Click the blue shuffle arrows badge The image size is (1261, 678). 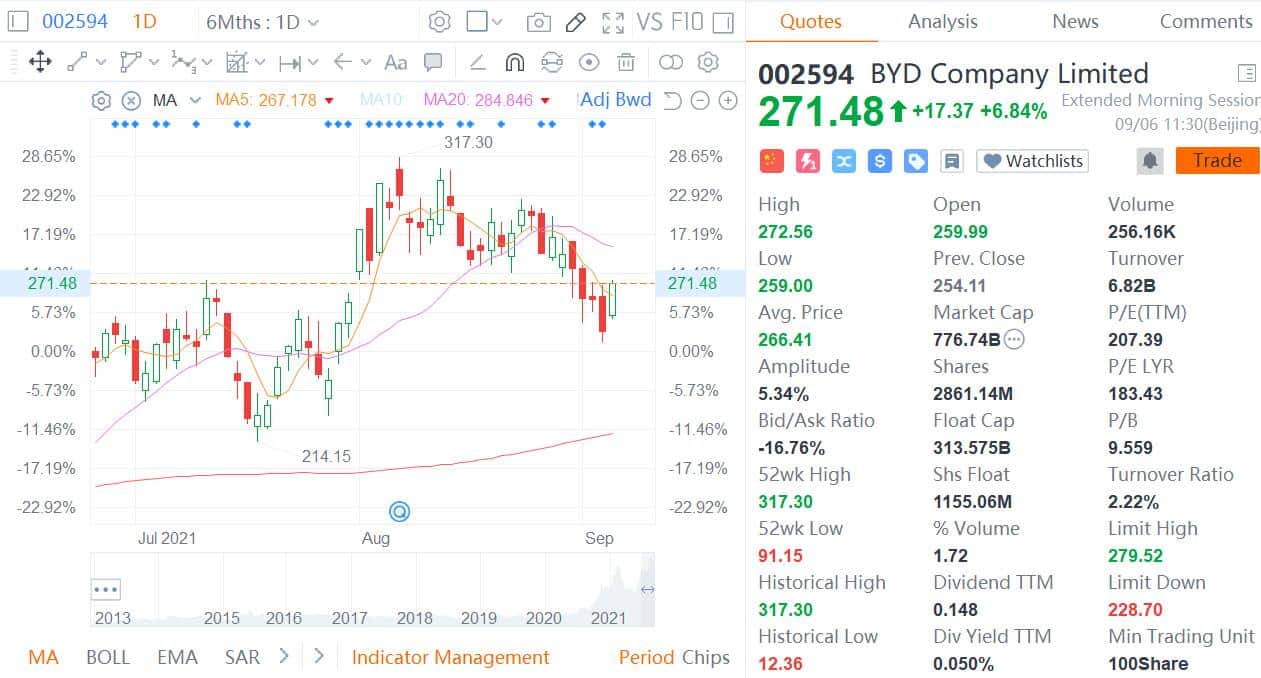coord(844,161)
